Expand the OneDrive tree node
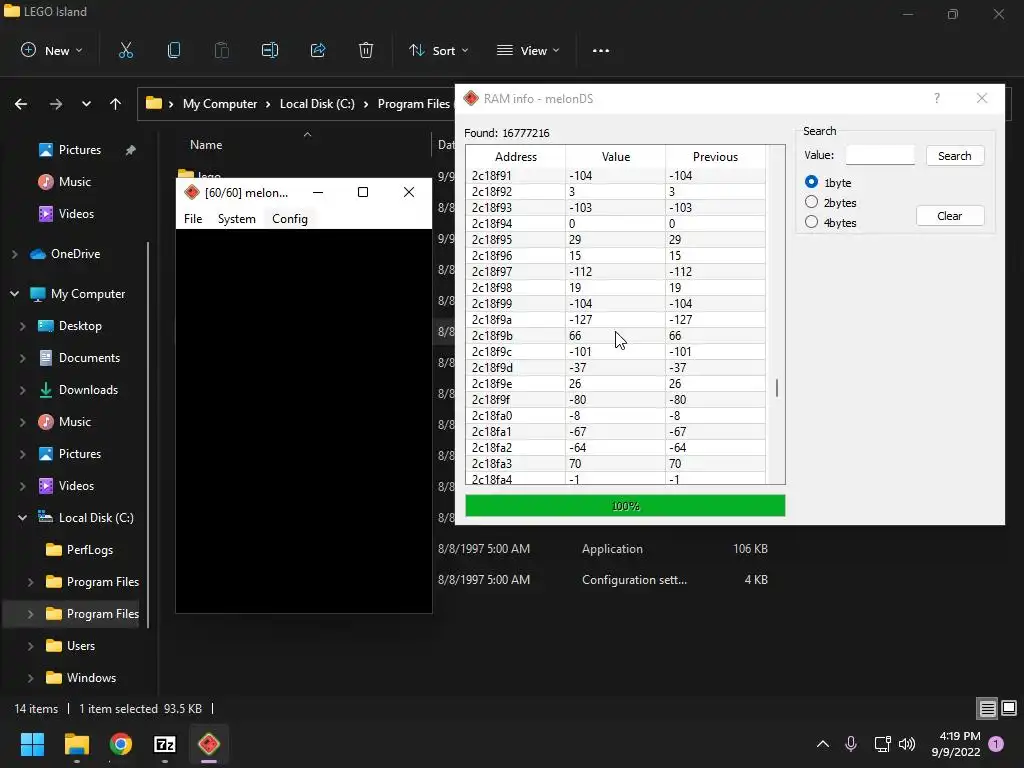Screen dimensions: 1024x768 coord(14,254)
